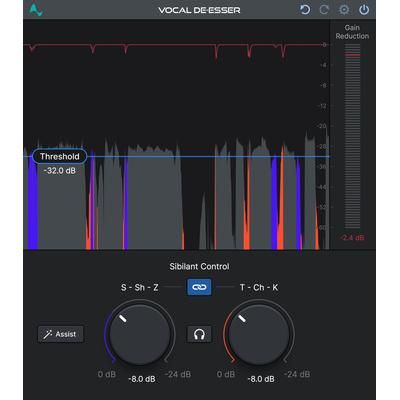Screen dimensions: 400x400
Task: Select the Threshold handle on the graph
Action: pyautogui.click(x=60, y=156)
